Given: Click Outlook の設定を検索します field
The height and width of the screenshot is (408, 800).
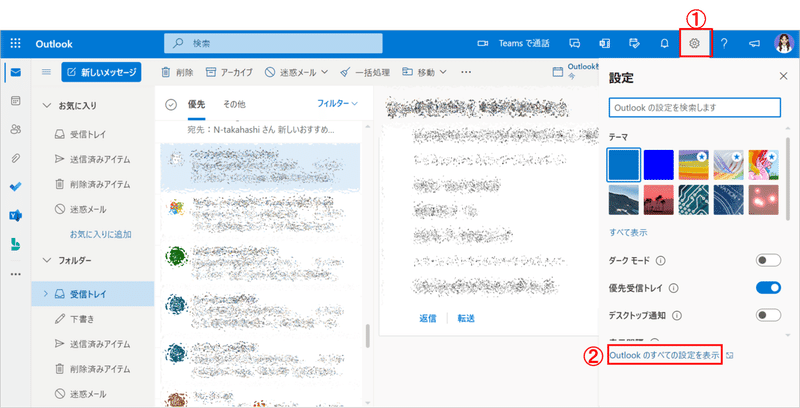Looking at the screenshot, I should 694,108.
